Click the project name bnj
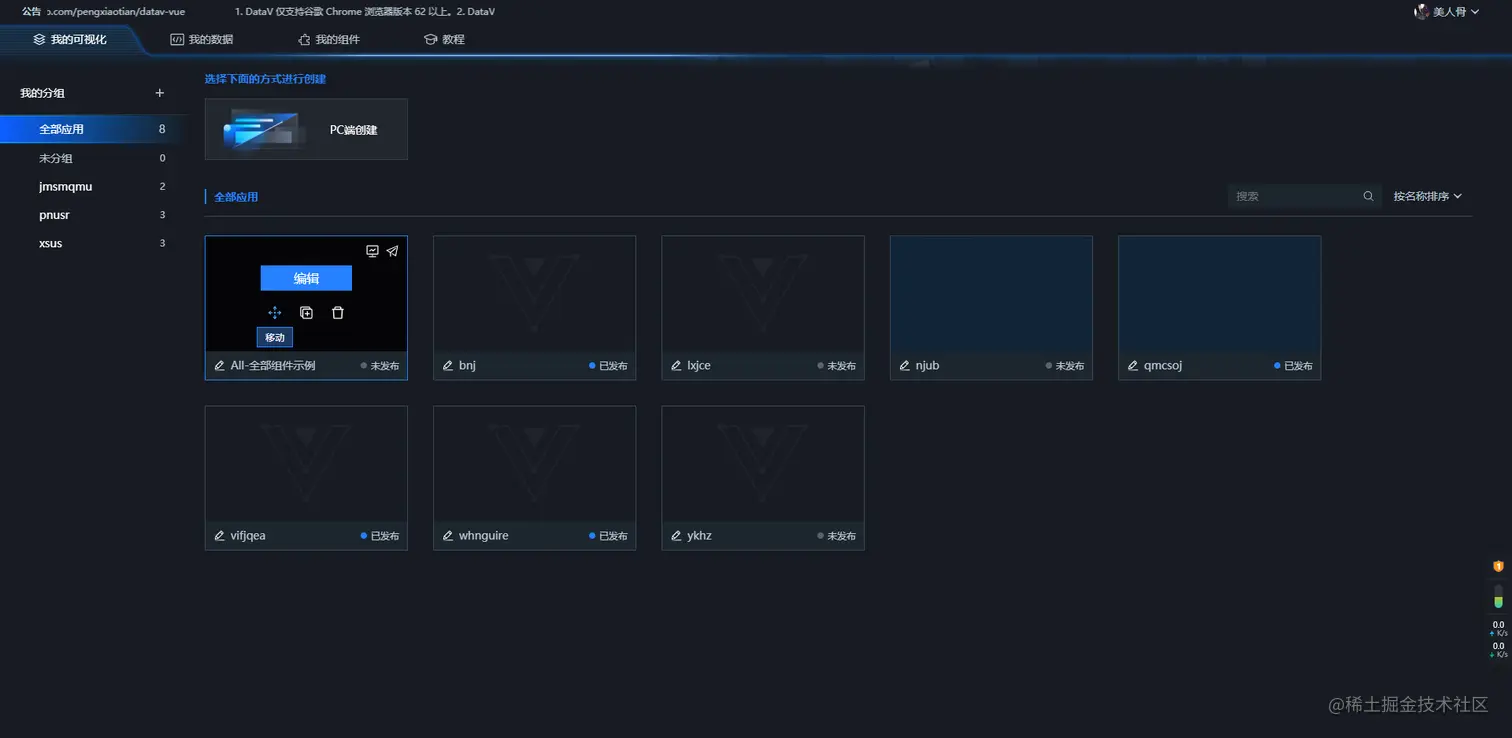 point(467,366)
